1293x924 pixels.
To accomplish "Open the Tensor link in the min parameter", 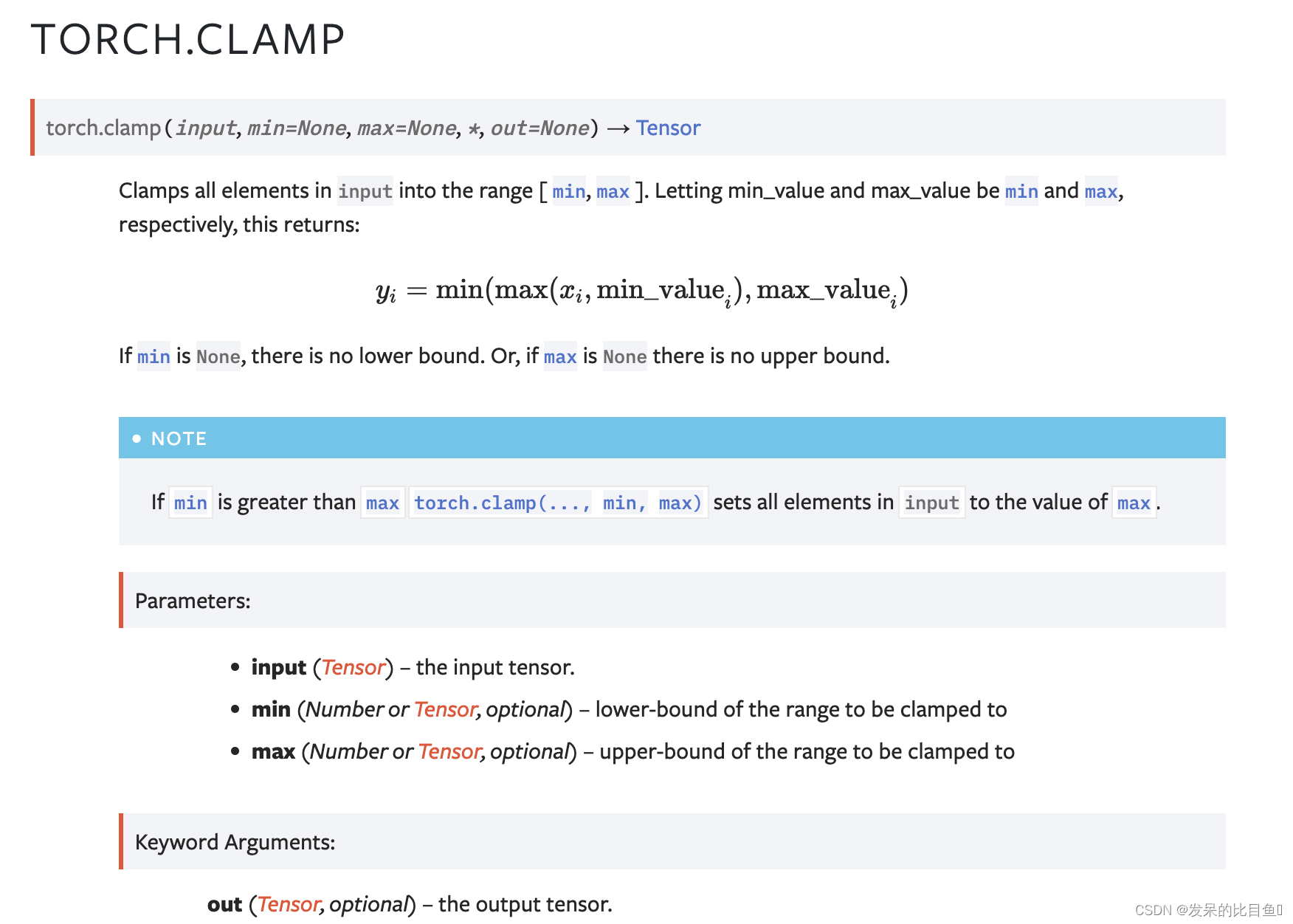I will point(444,709).
